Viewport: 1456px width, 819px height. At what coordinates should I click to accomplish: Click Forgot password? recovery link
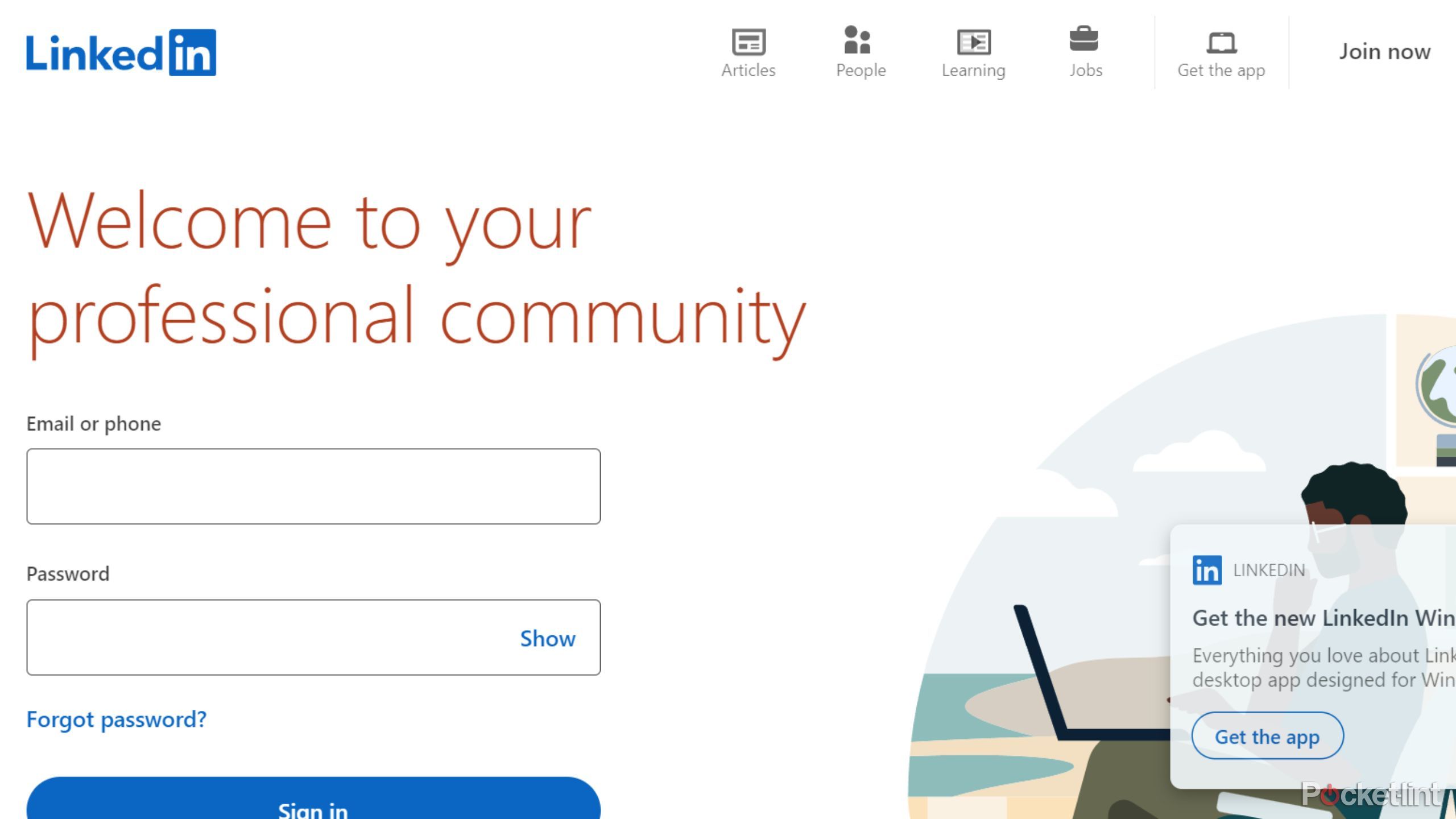coord(116,718)
